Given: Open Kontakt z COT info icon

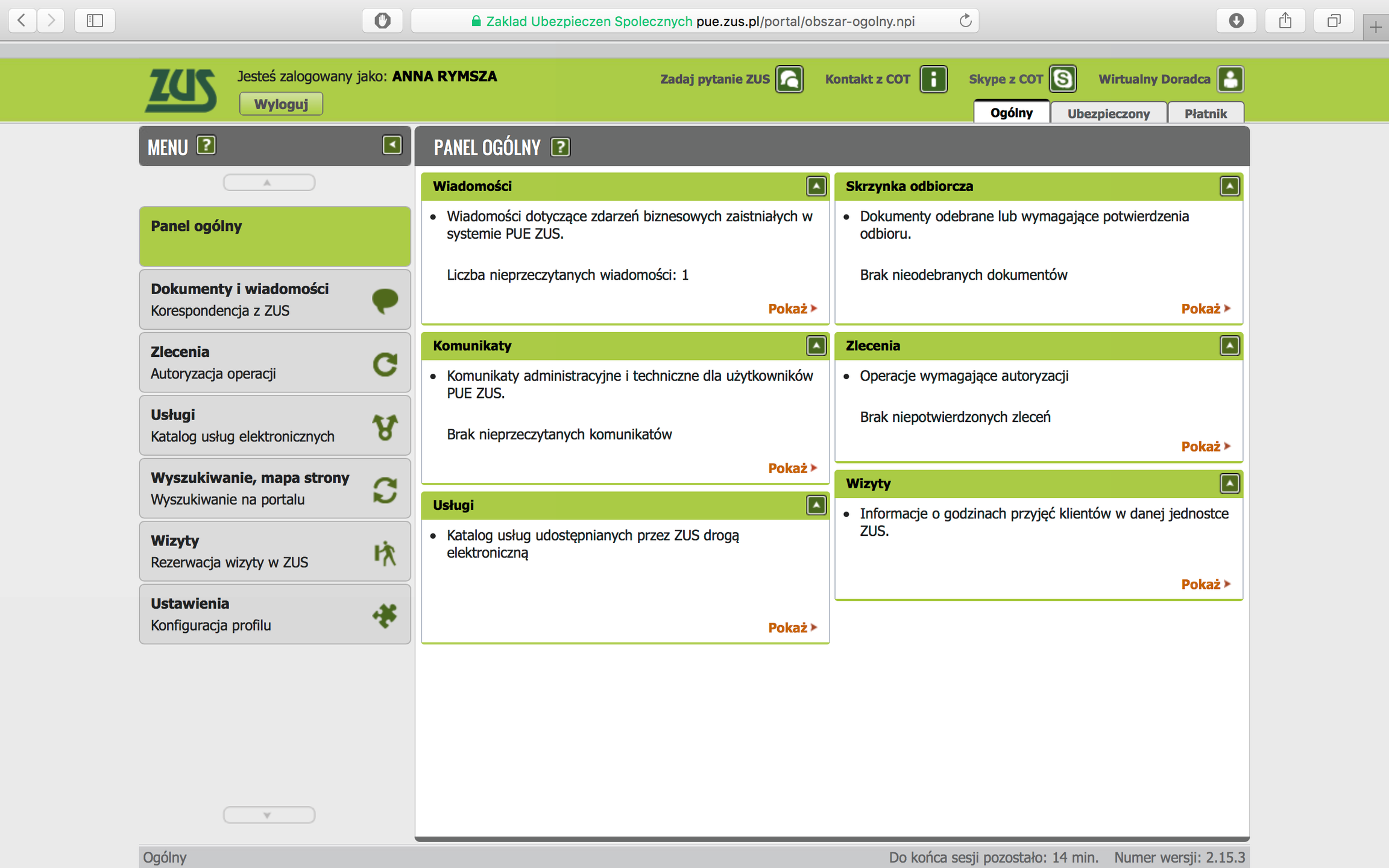Looking at the screenshot, I should pyautogui.click(x=933, y=79).
